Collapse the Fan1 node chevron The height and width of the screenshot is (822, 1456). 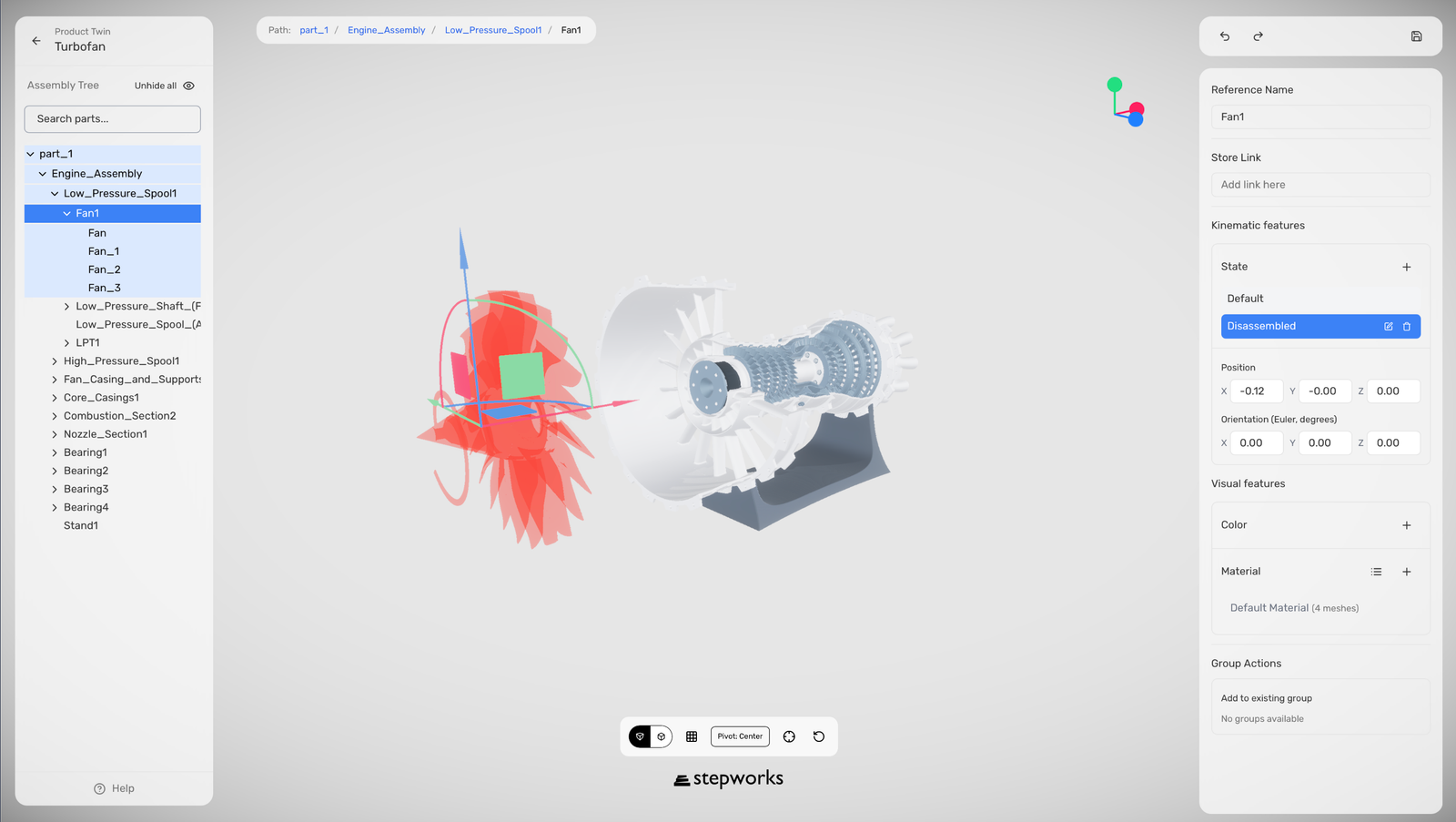tap(66, 214)
